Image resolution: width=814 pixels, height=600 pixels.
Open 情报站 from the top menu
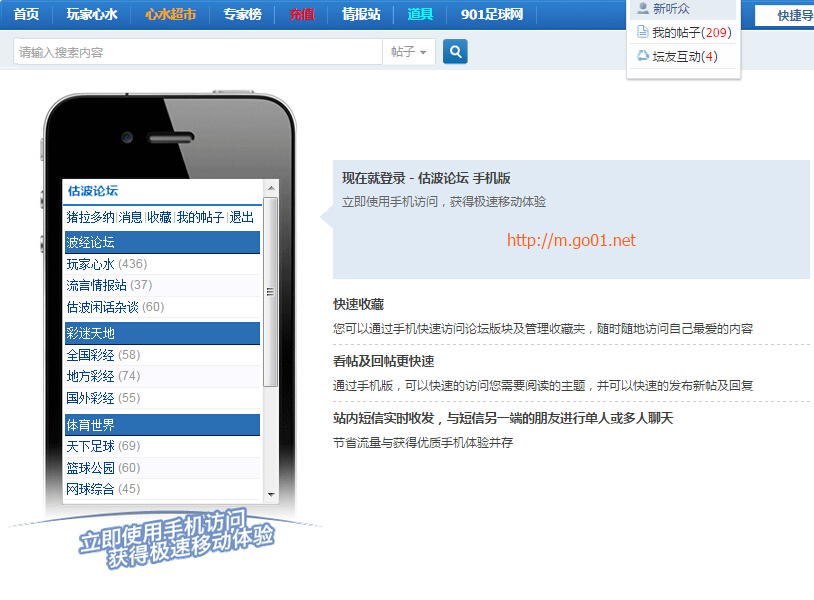[x=361, y=14]
